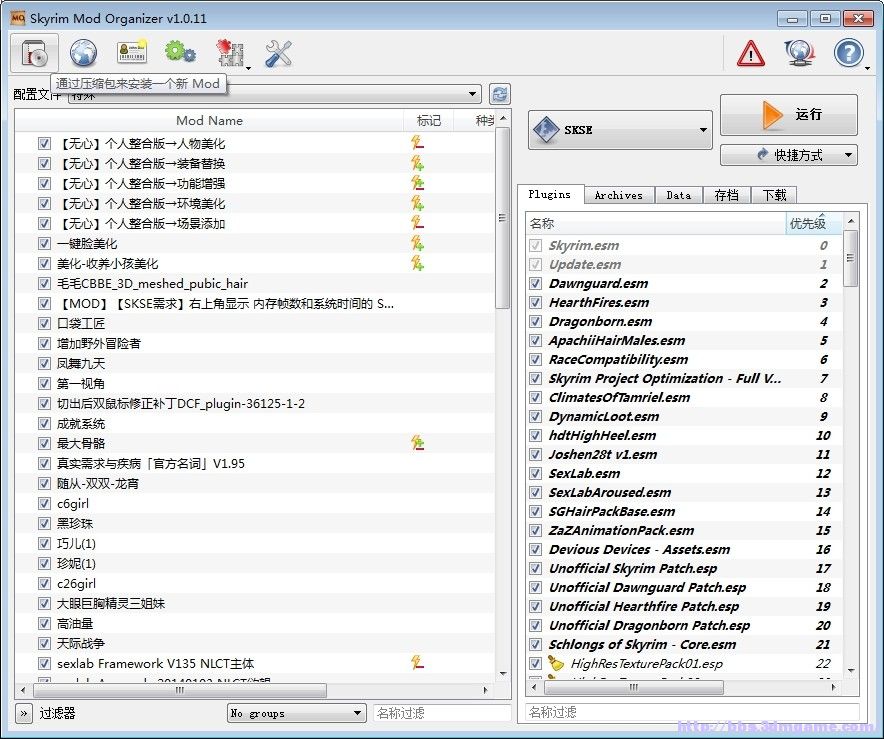Select the ClimatesOfTamriel.esm plugin row
884x739 pixels.
pyautogui.click(x=684, y=397)
